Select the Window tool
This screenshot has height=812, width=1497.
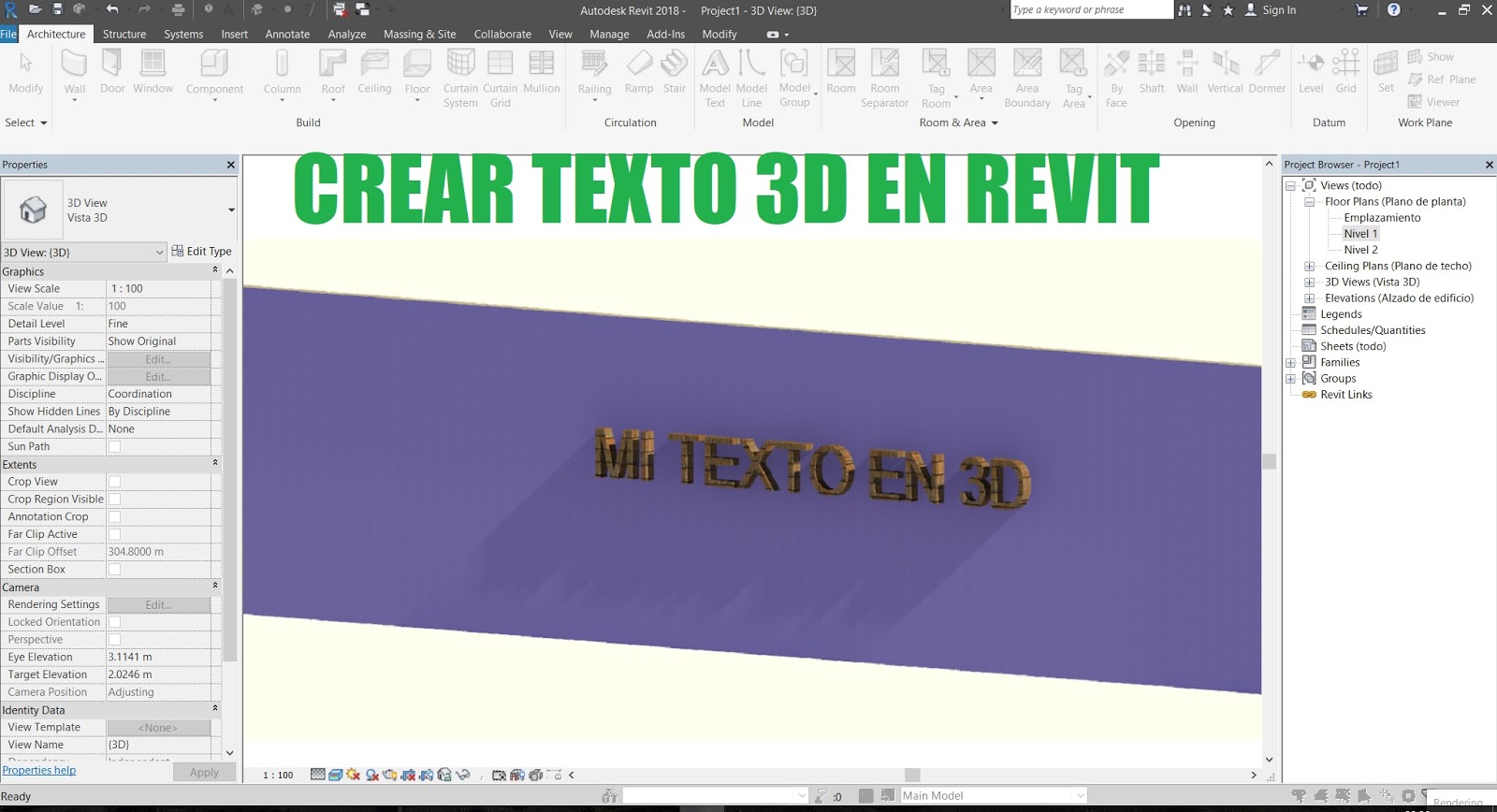click(153, 72)
